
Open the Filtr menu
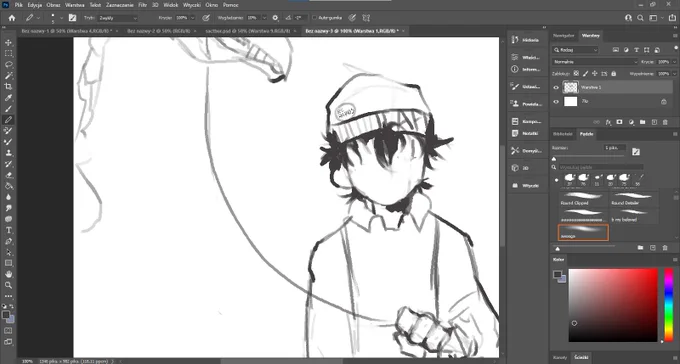coord(143,5)
